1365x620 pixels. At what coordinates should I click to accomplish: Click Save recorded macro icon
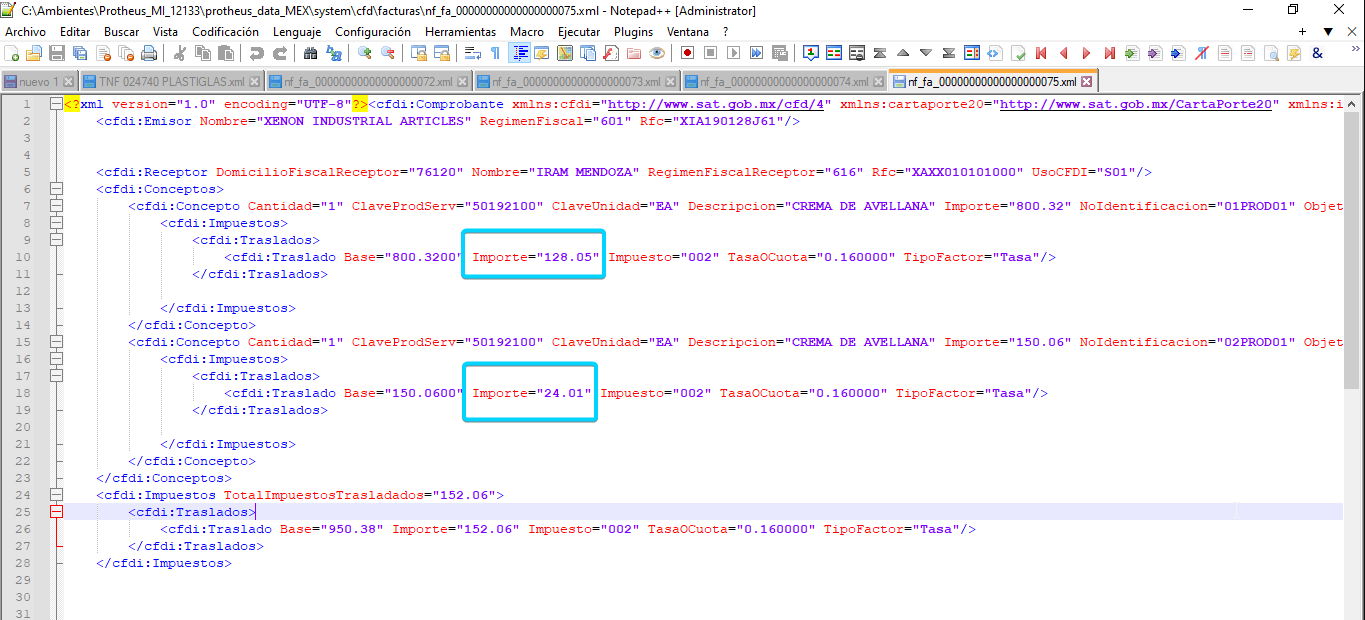pyautogui.click(x=779, y=53)
